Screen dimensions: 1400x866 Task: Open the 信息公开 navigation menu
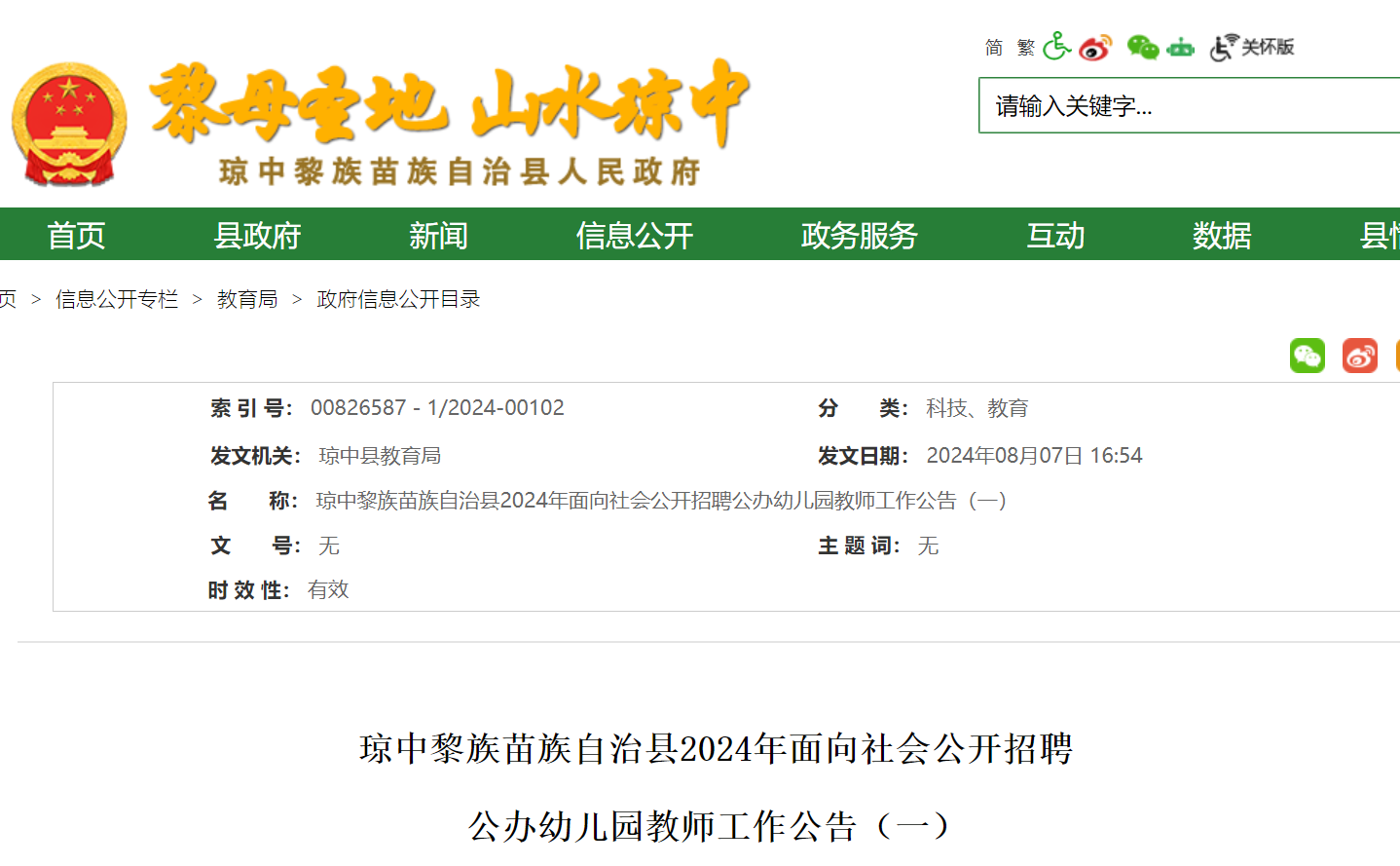click(634, 235)
